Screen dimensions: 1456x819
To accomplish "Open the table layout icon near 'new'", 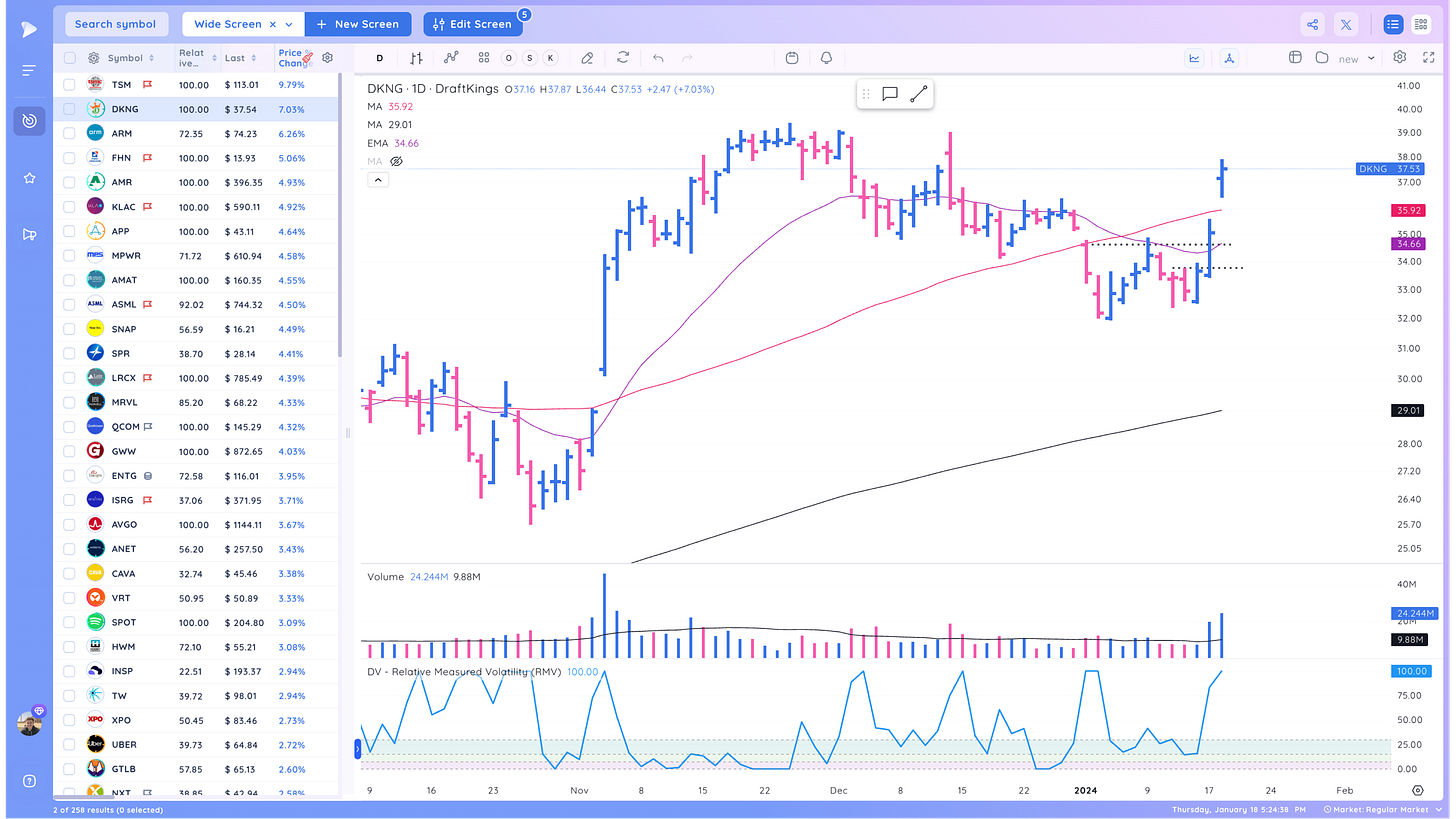I will click(1295, 58).
